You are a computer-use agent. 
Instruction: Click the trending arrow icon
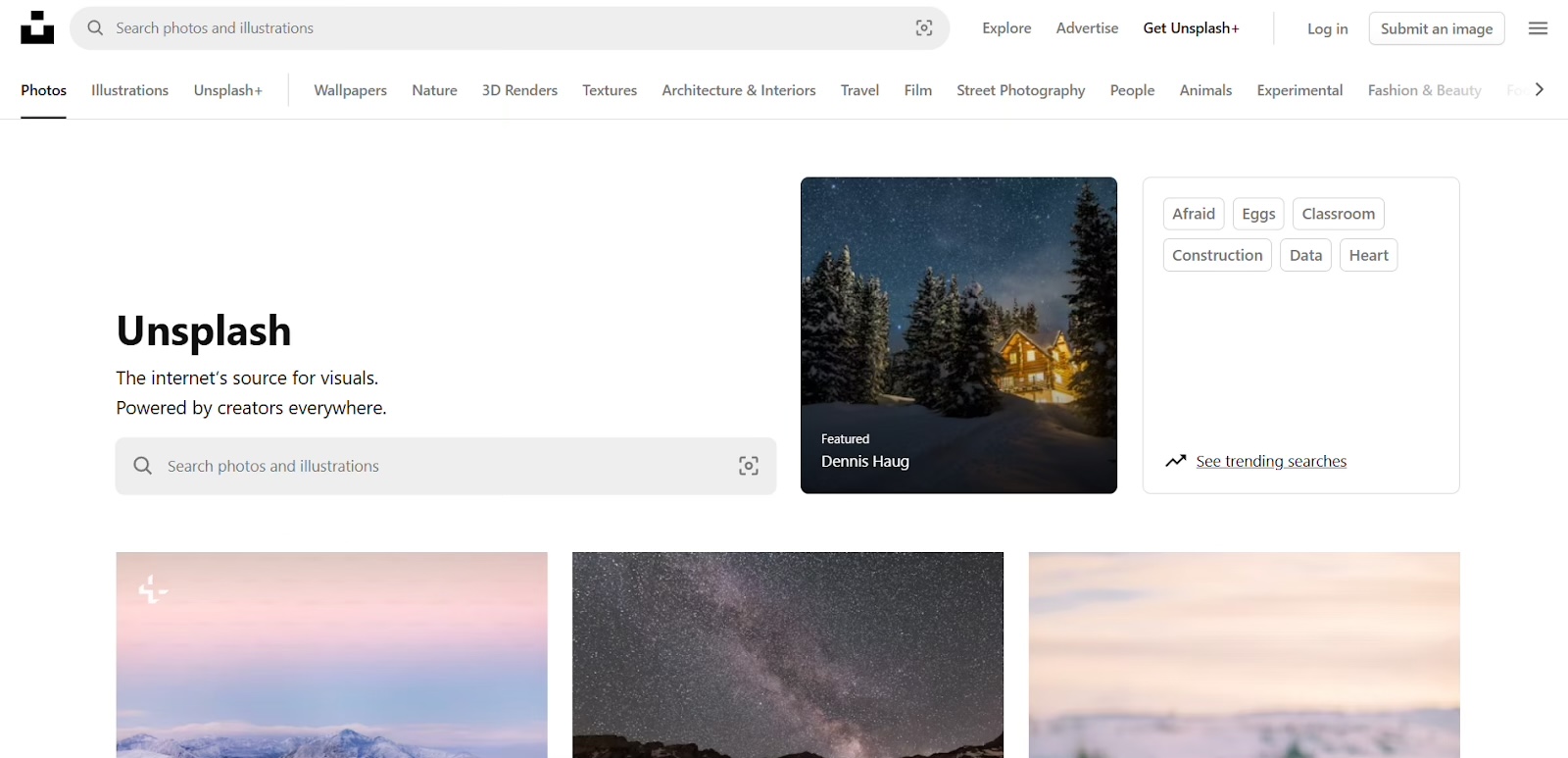1176,461
